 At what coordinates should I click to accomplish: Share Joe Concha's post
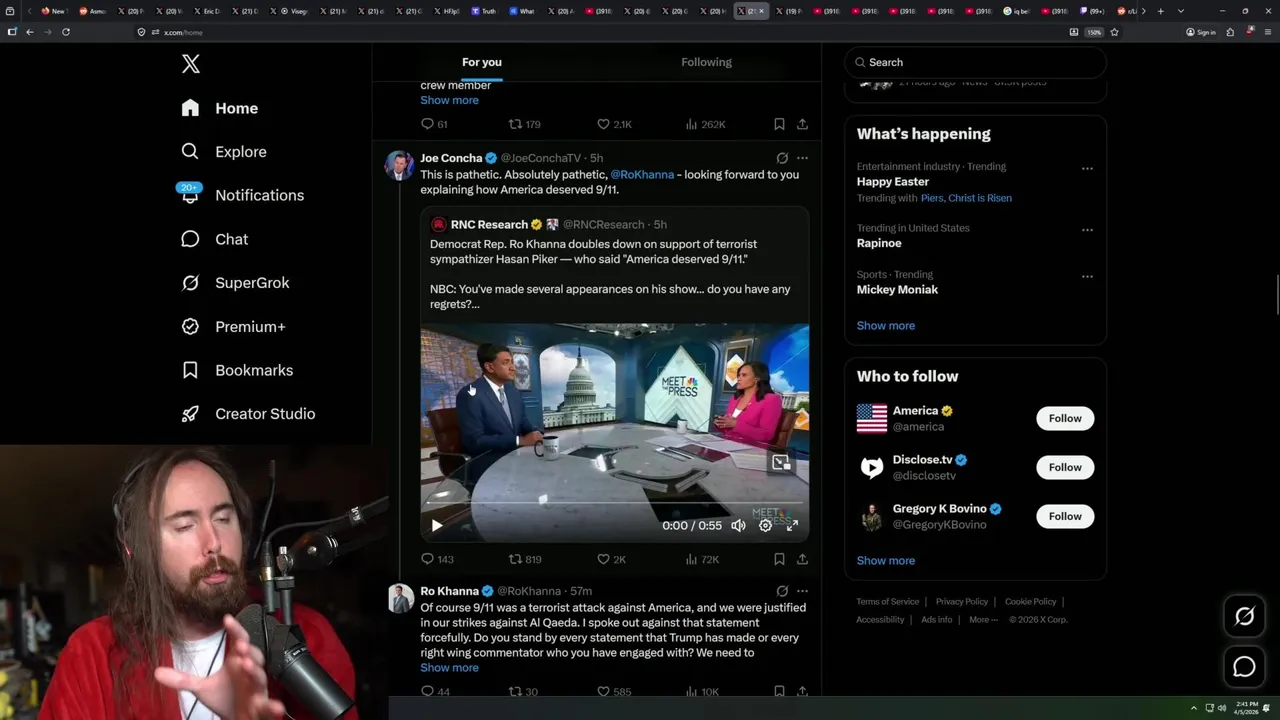(802, 559)
